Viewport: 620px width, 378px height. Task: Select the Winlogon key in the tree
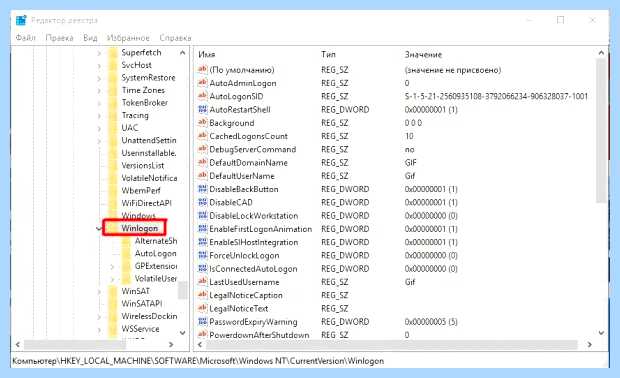point(140,228)
